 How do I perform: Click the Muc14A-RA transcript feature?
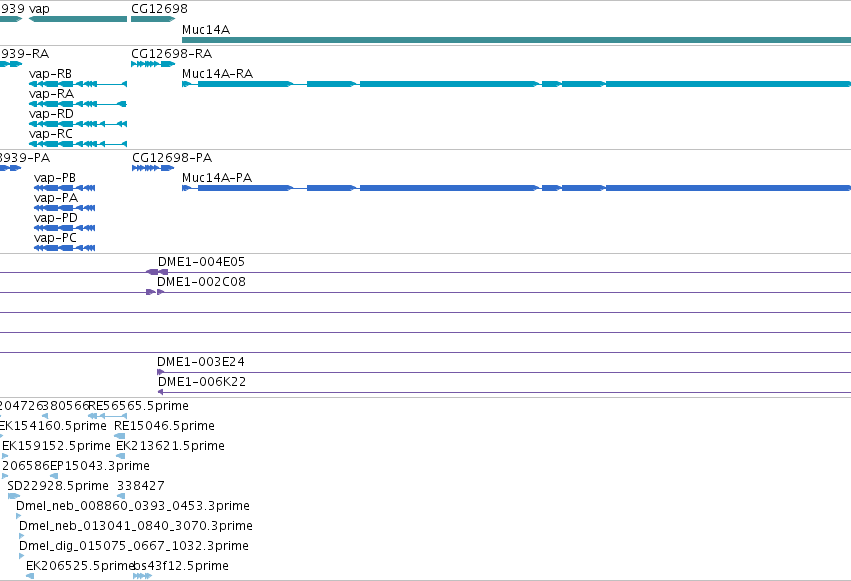click(516, 84)
